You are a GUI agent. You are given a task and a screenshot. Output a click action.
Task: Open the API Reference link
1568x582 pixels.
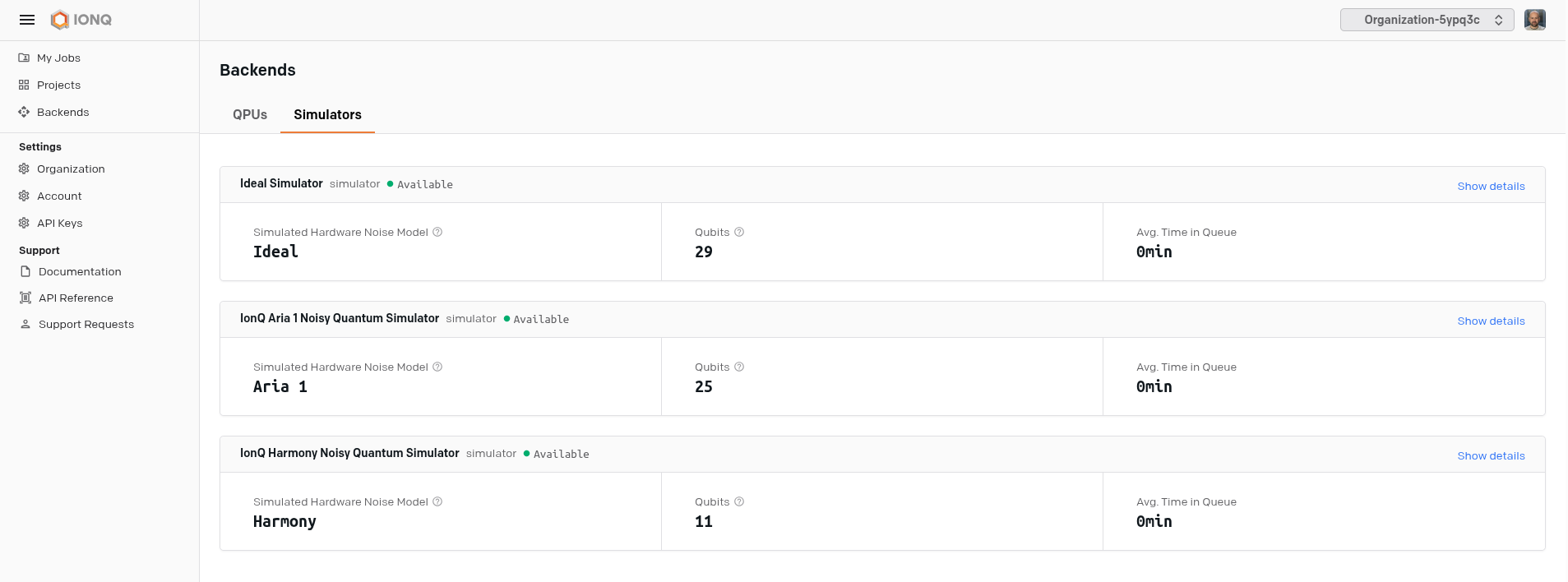pyautogui.click(x=76, y=298)
